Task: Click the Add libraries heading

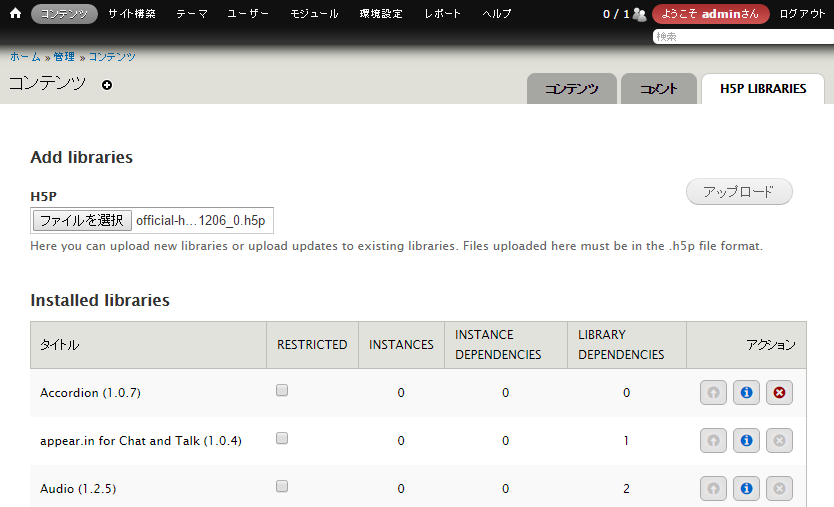Action: (81, 157)
